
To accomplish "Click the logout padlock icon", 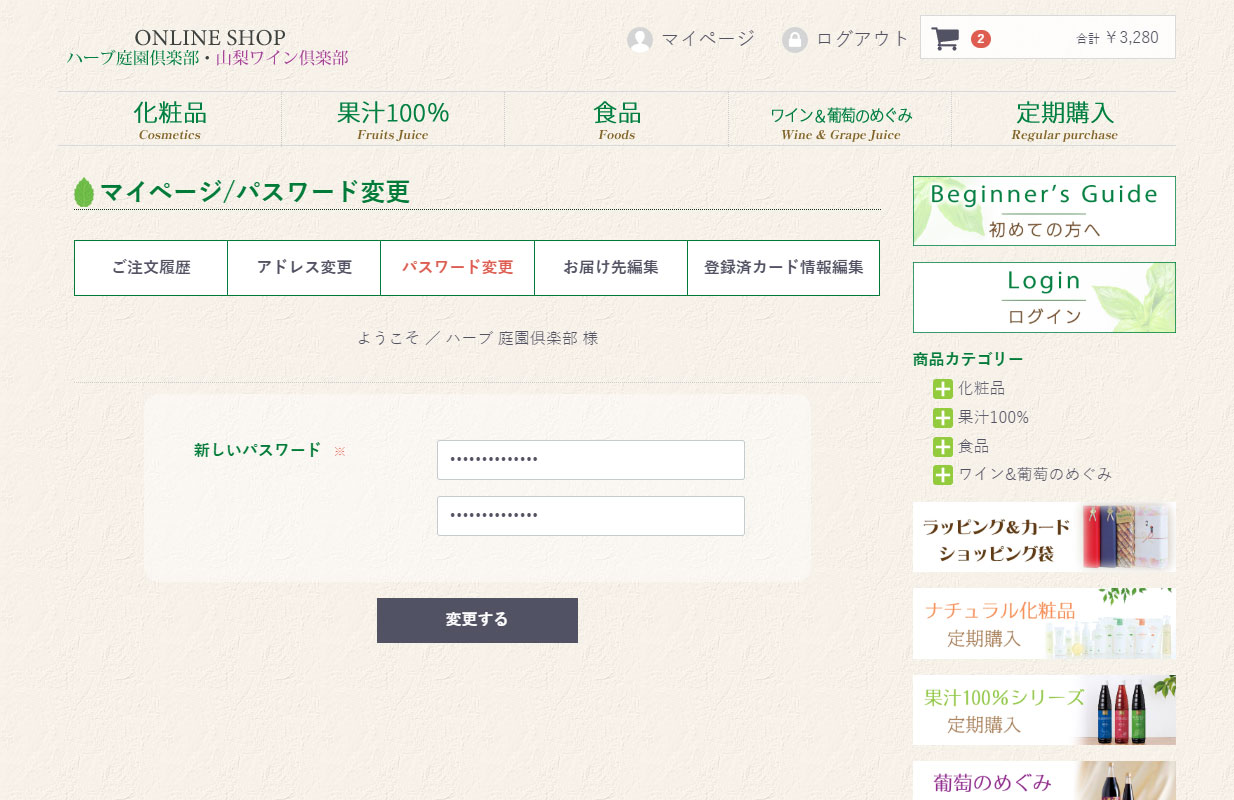I will [795, 40].
